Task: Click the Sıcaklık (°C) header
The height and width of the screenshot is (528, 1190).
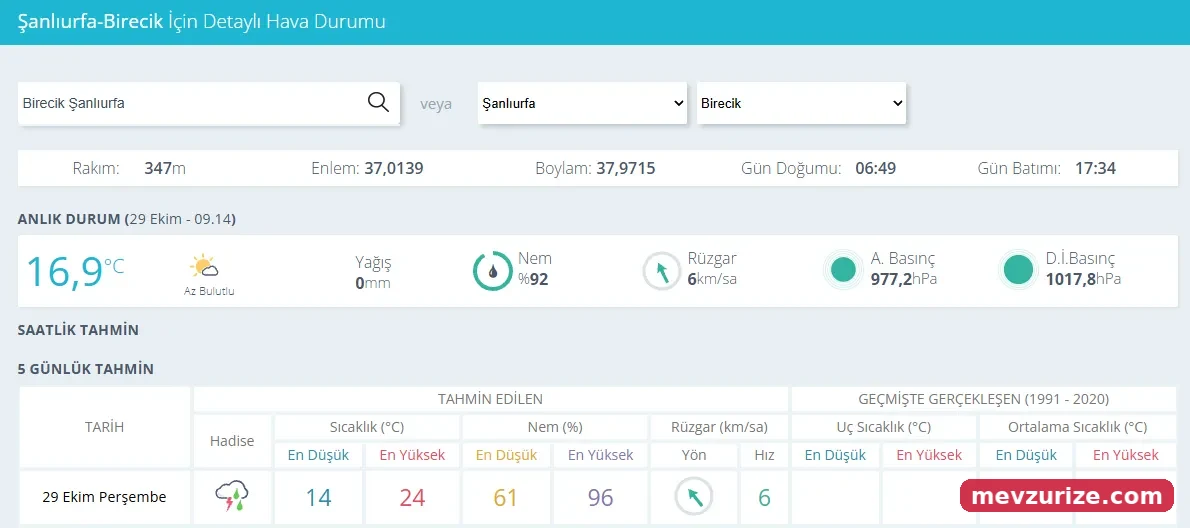Action: [367, 427]
